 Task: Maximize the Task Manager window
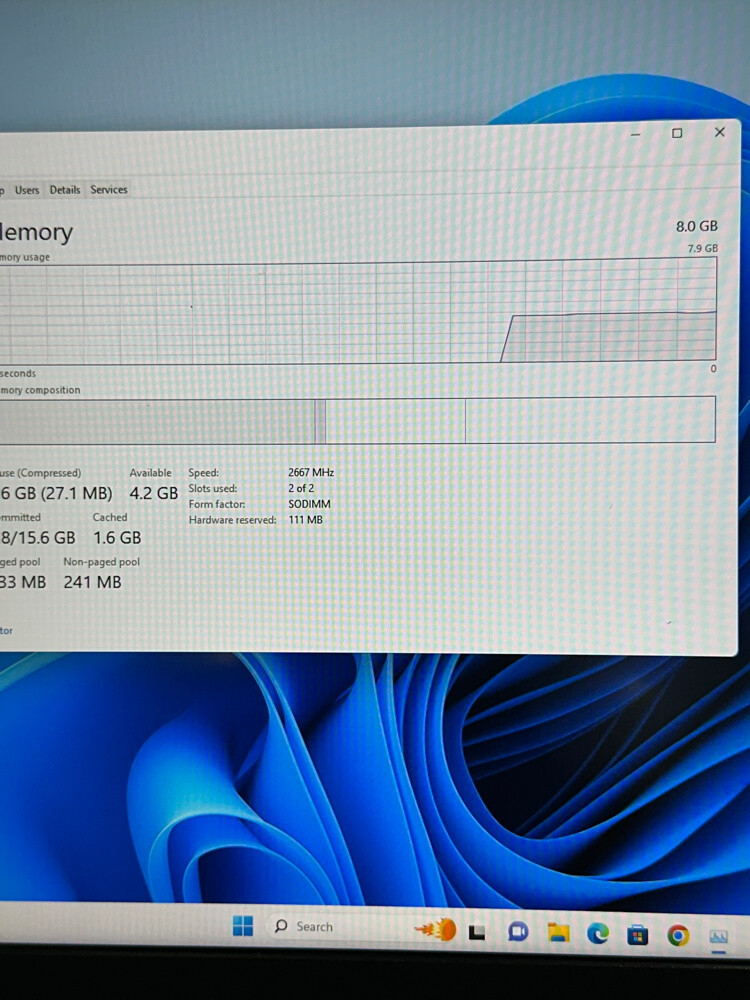[677, 133]
